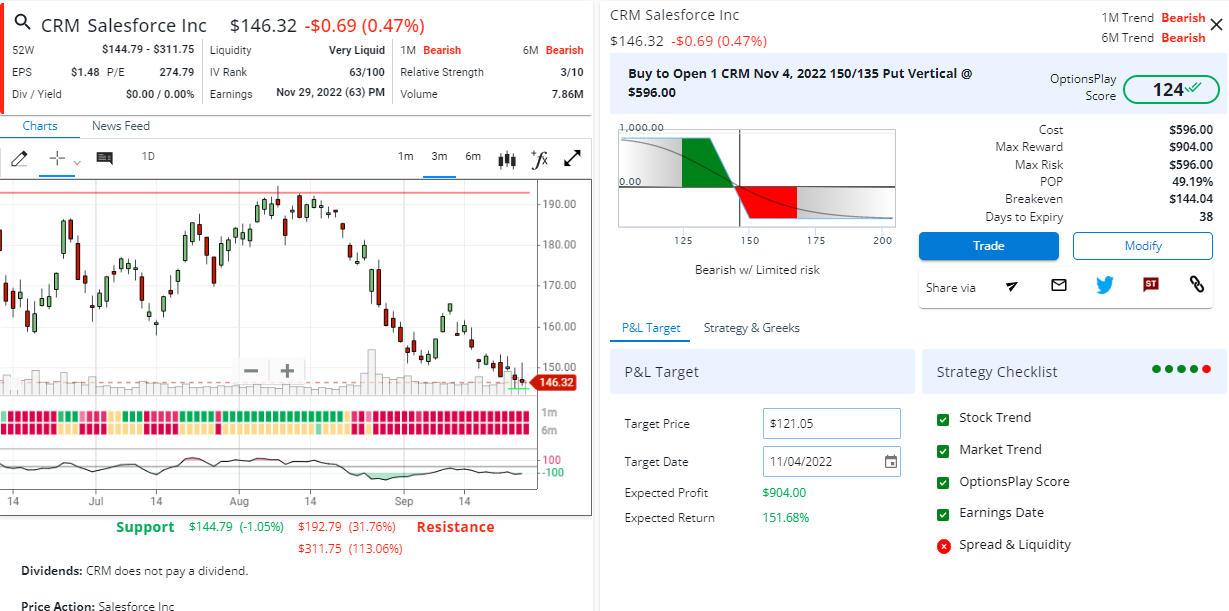Click the Max Risk $596.00 value
Image resolution: width=1229 pixels, height=611 pixels.
pos(1191,165)
